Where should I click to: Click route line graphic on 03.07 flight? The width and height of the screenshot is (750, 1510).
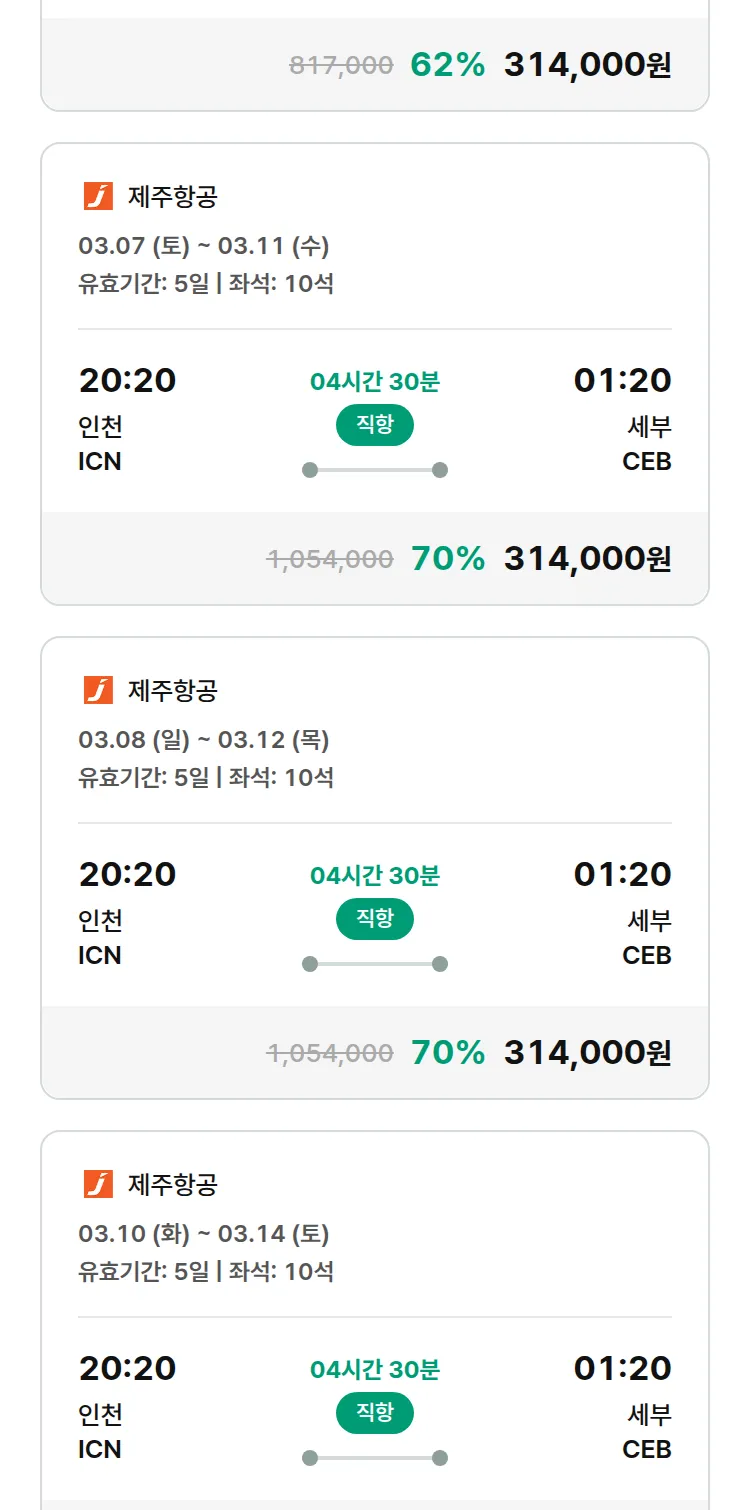(x=374, y=470)
